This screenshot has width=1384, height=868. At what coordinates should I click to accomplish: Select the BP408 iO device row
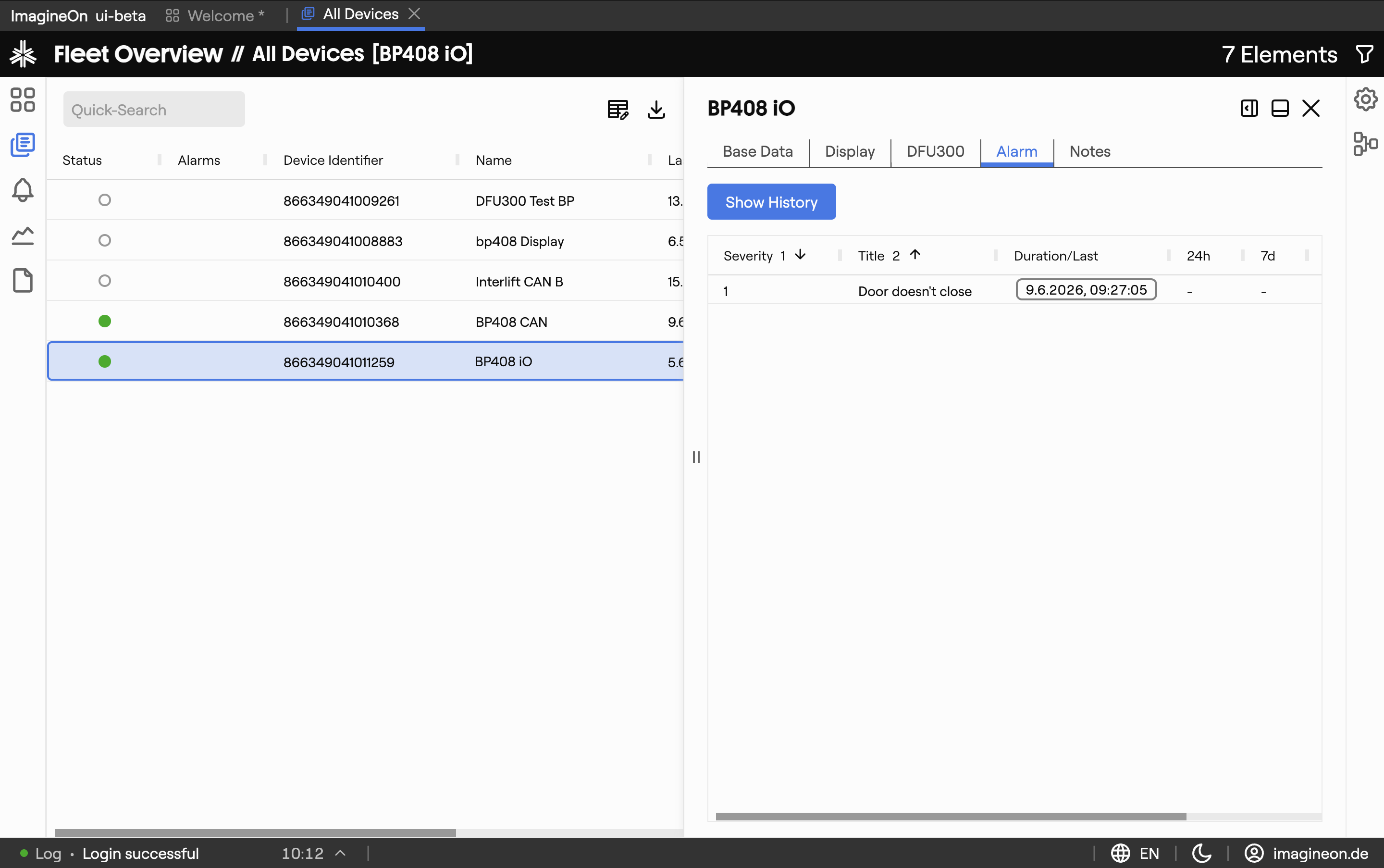pyautogui.click(x=365, y=361)
